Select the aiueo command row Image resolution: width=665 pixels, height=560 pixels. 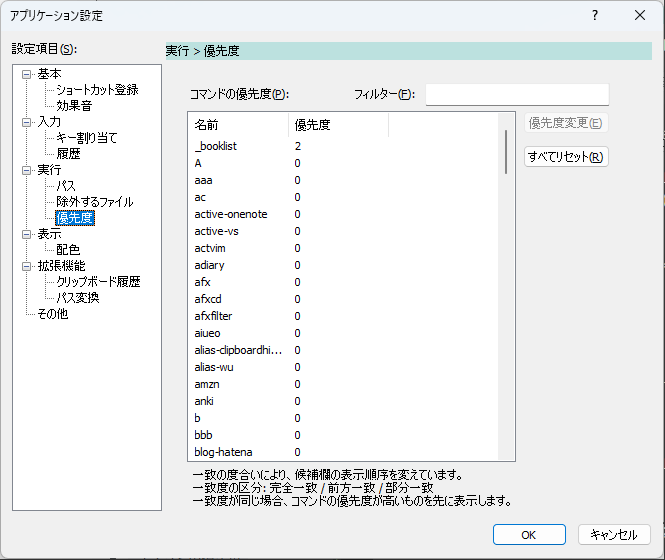point(343,333)
